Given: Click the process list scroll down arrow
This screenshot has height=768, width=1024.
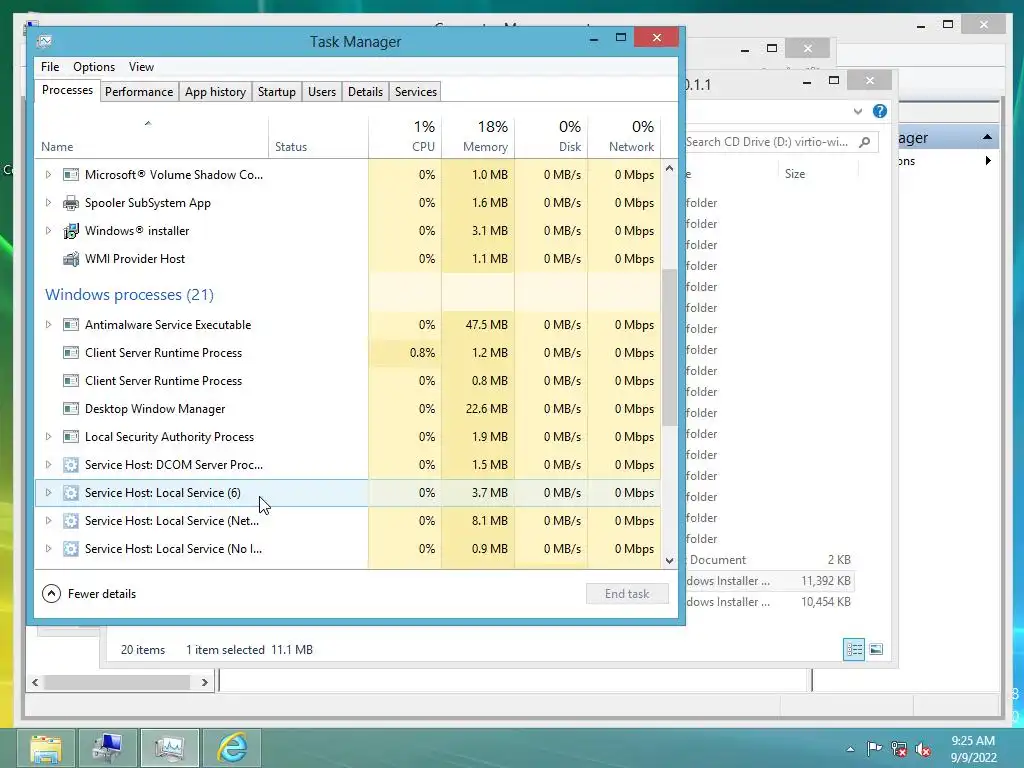Looking at the screenshot, I should pyautogui.click(x=669, y=560).
